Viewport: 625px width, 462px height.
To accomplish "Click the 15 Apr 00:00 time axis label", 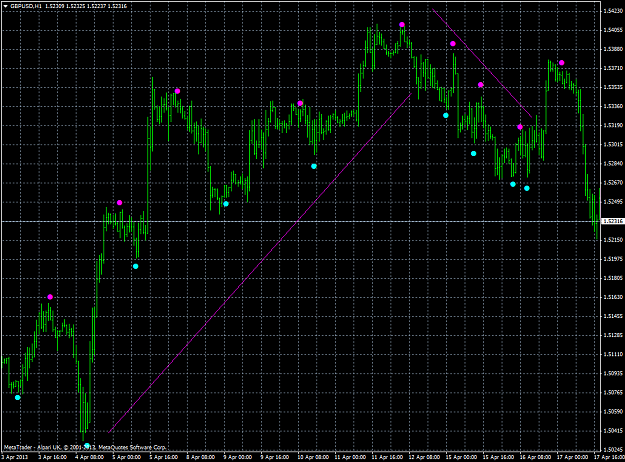I will [461, 457].
